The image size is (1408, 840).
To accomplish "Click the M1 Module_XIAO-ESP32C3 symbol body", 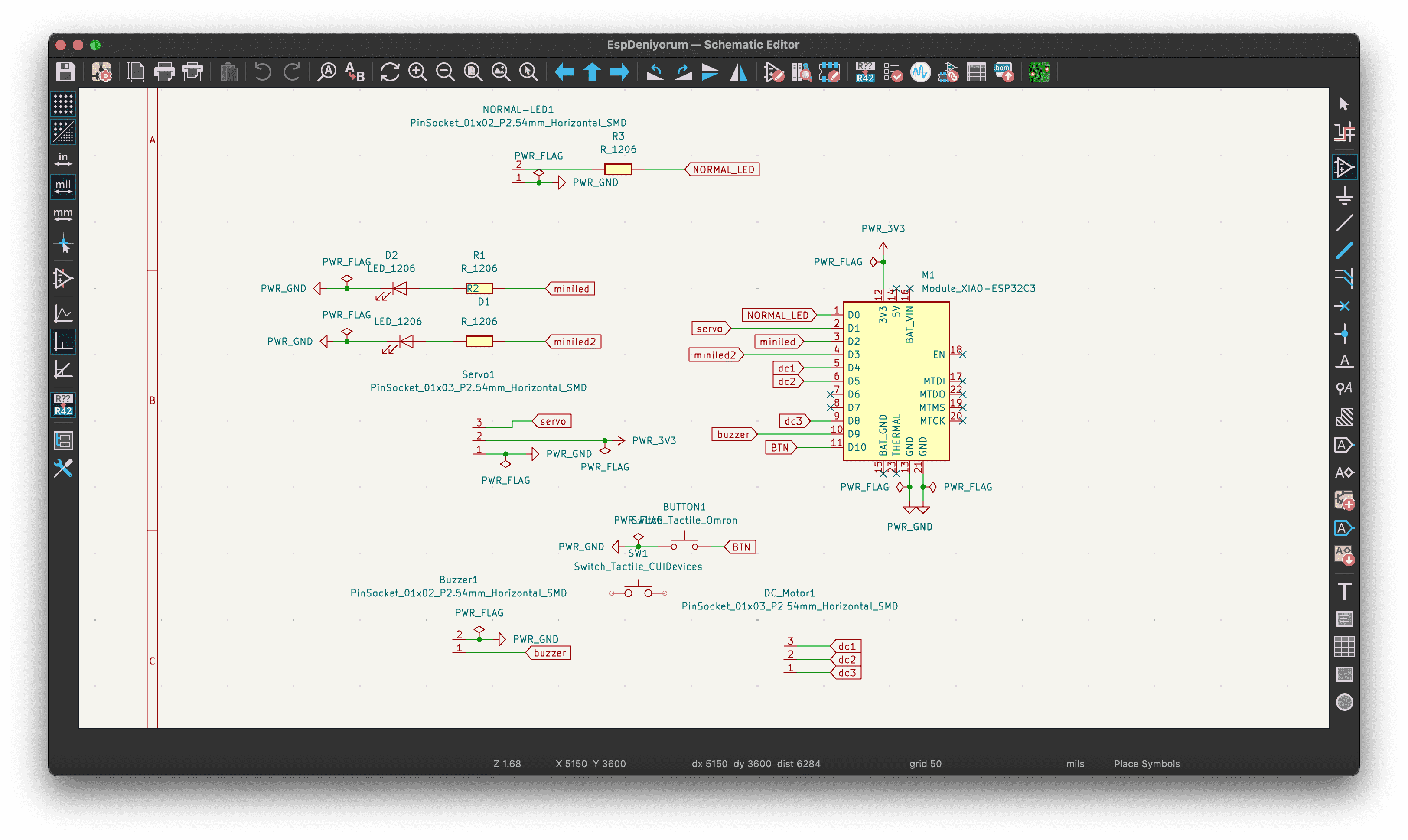I will (896, 381).
